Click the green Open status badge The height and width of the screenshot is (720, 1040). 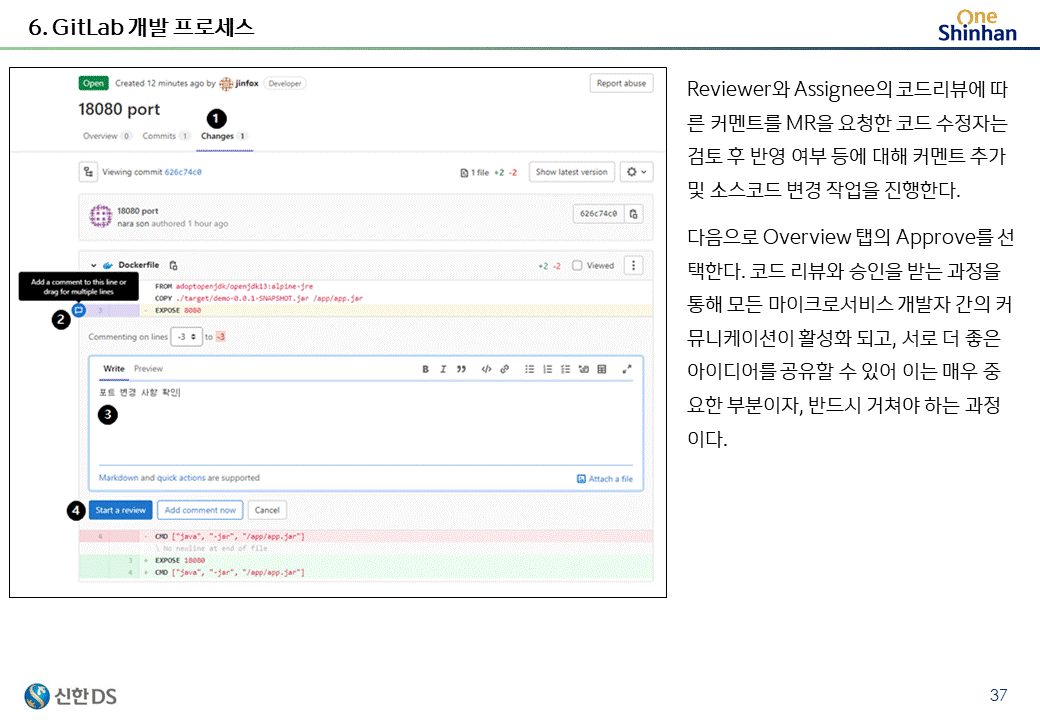[94, 84]
